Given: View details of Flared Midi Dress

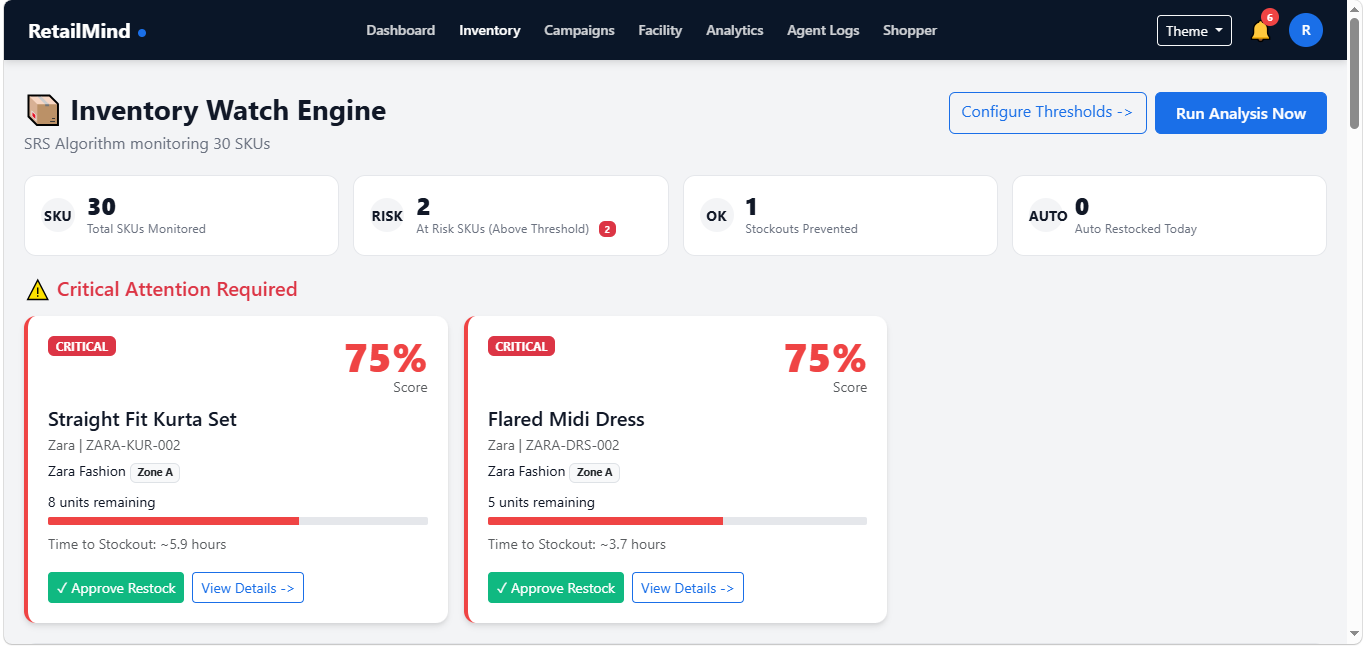Looking at the screenshot, I should pos(687,588).
